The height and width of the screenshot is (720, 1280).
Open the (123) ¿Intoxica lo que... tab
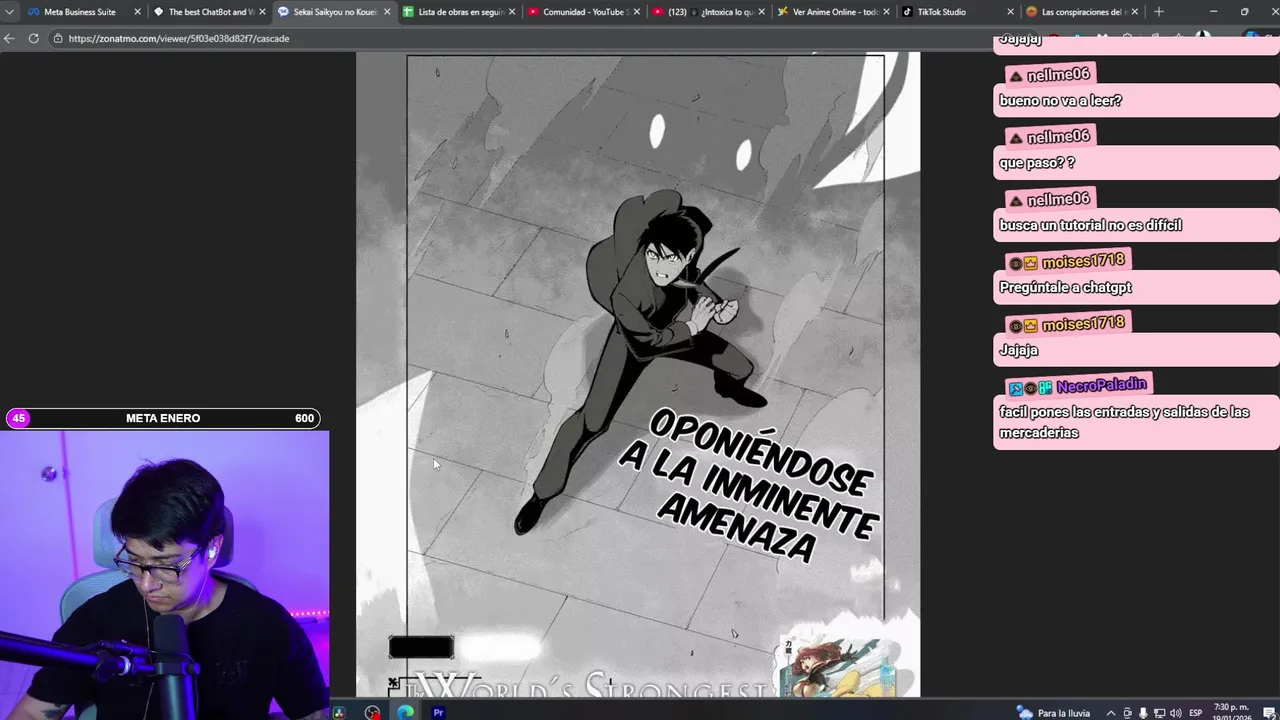click(709, 12)
